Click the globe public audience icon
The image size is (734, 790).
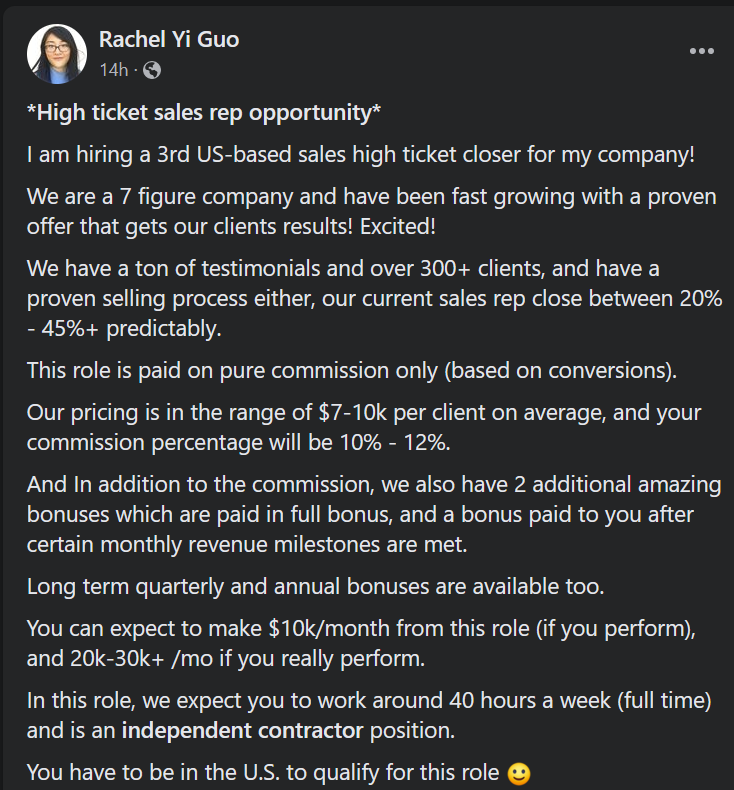click(152, 70)
